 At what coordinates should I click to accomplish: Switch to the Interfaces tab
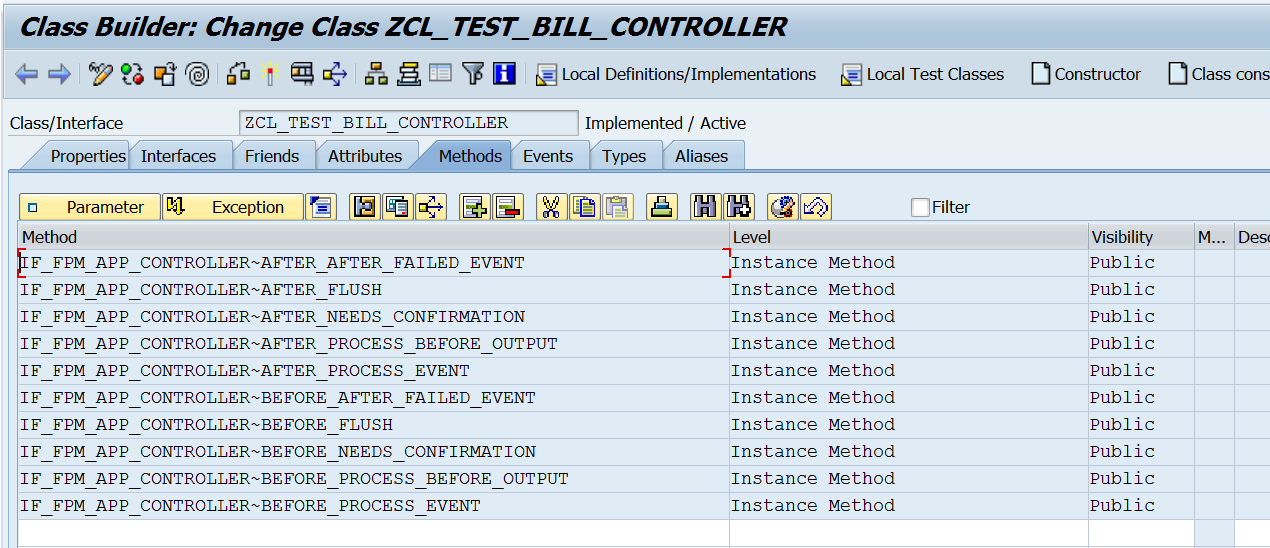178,156
